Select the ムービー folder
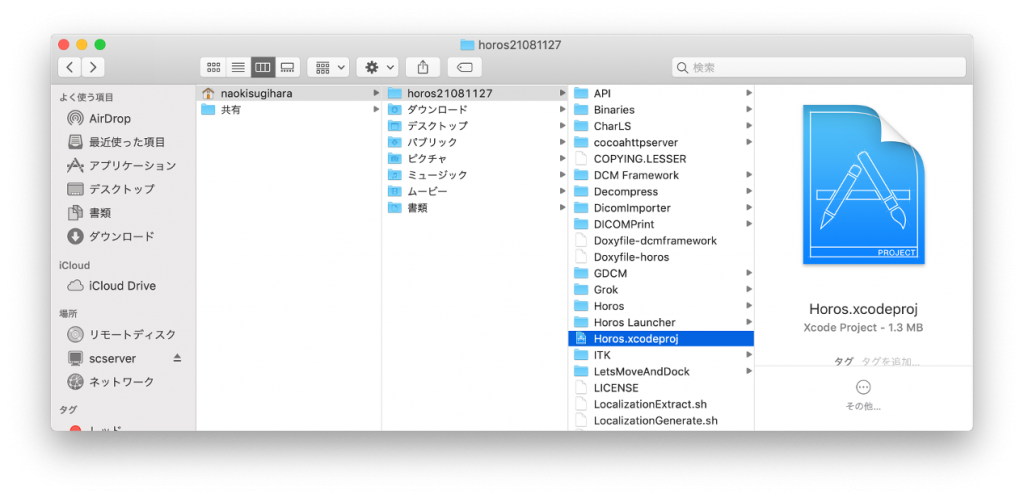This screenshot has width=1024, height=498. [x=475, y=191]
